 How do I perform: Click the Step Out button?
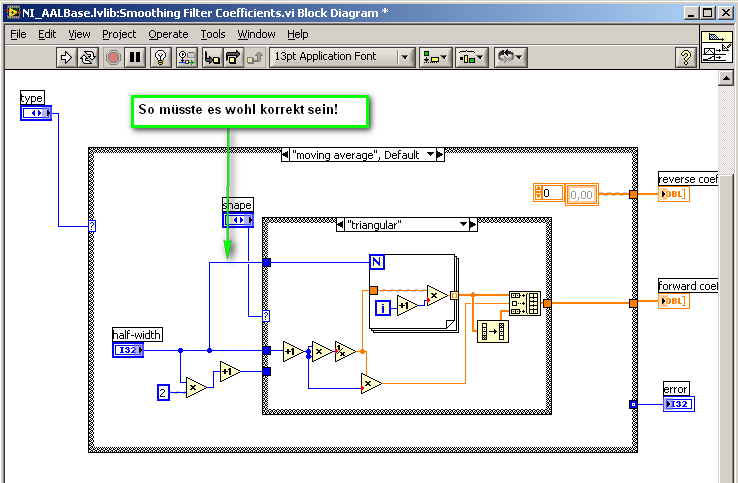(255, 57)
